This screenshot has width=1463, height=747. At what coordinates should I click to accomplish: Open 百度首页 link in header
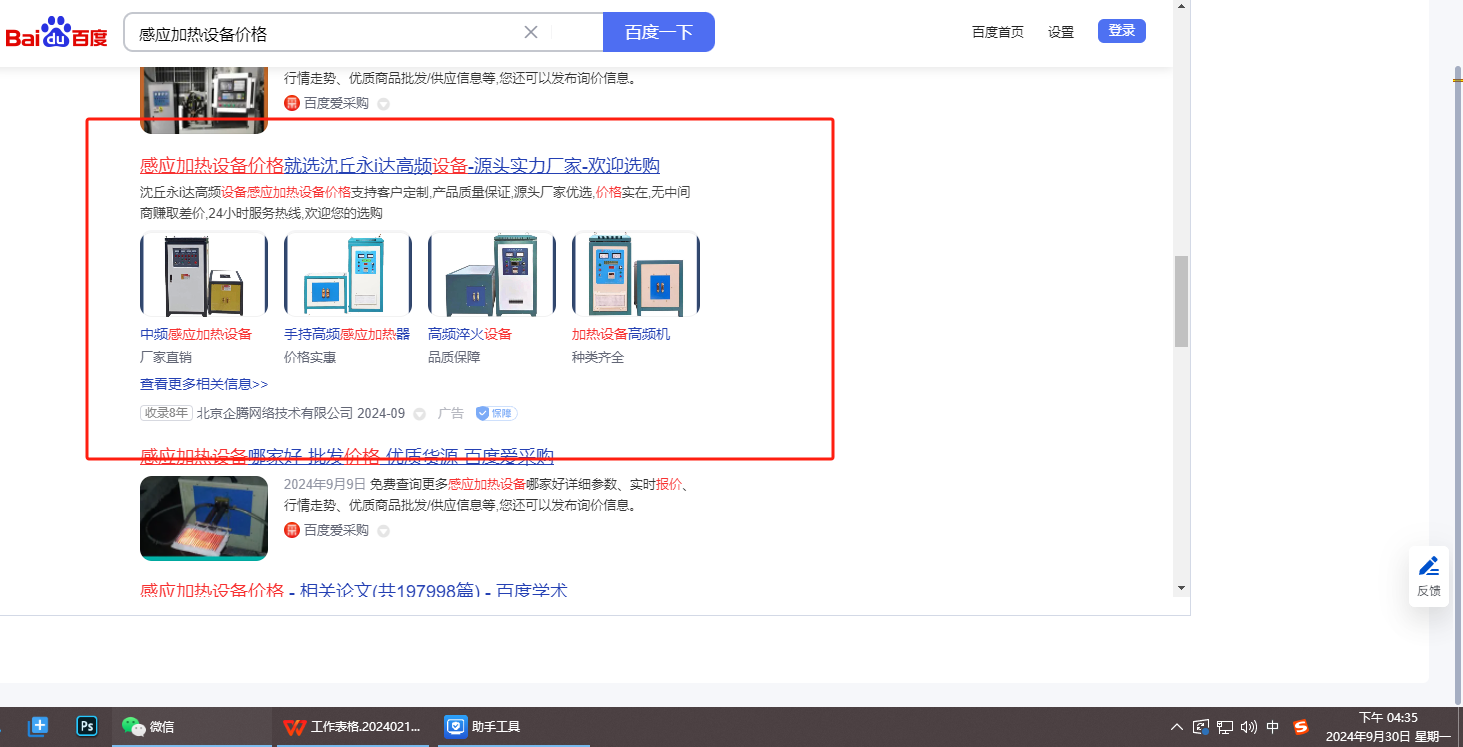[x=997, y=32]
